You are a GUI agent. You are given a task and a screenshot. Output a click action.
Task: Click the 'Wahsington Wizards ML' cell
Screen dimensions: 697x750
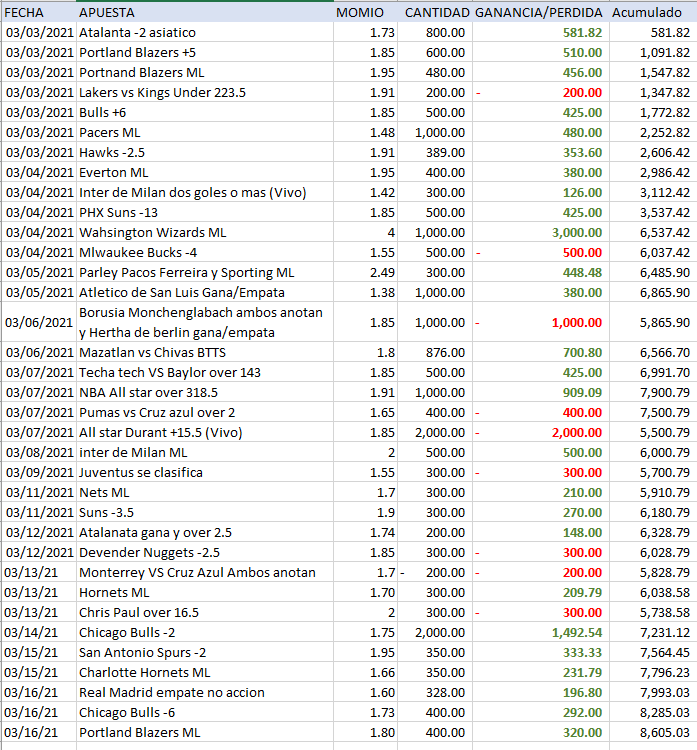205,232
